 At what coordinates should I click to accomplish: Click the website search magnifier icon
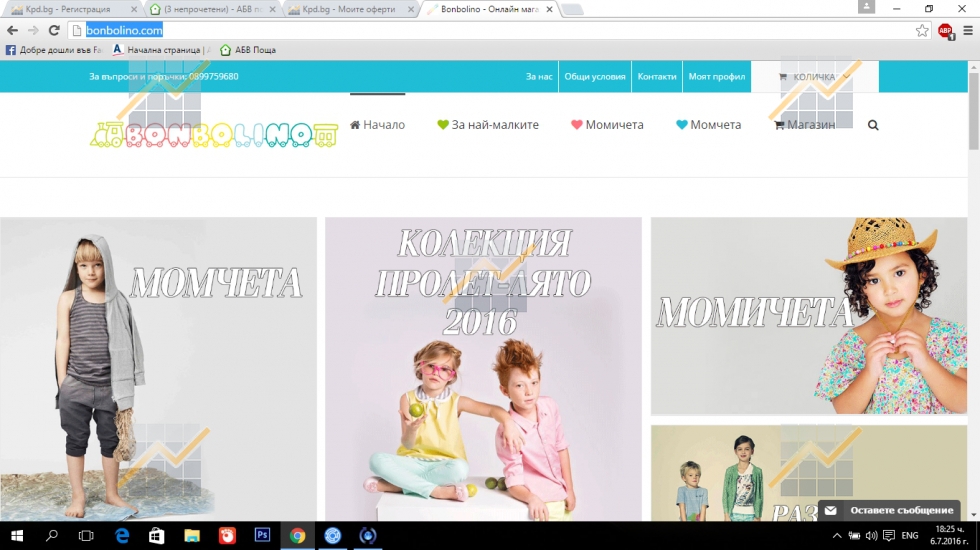click(873, 125)
